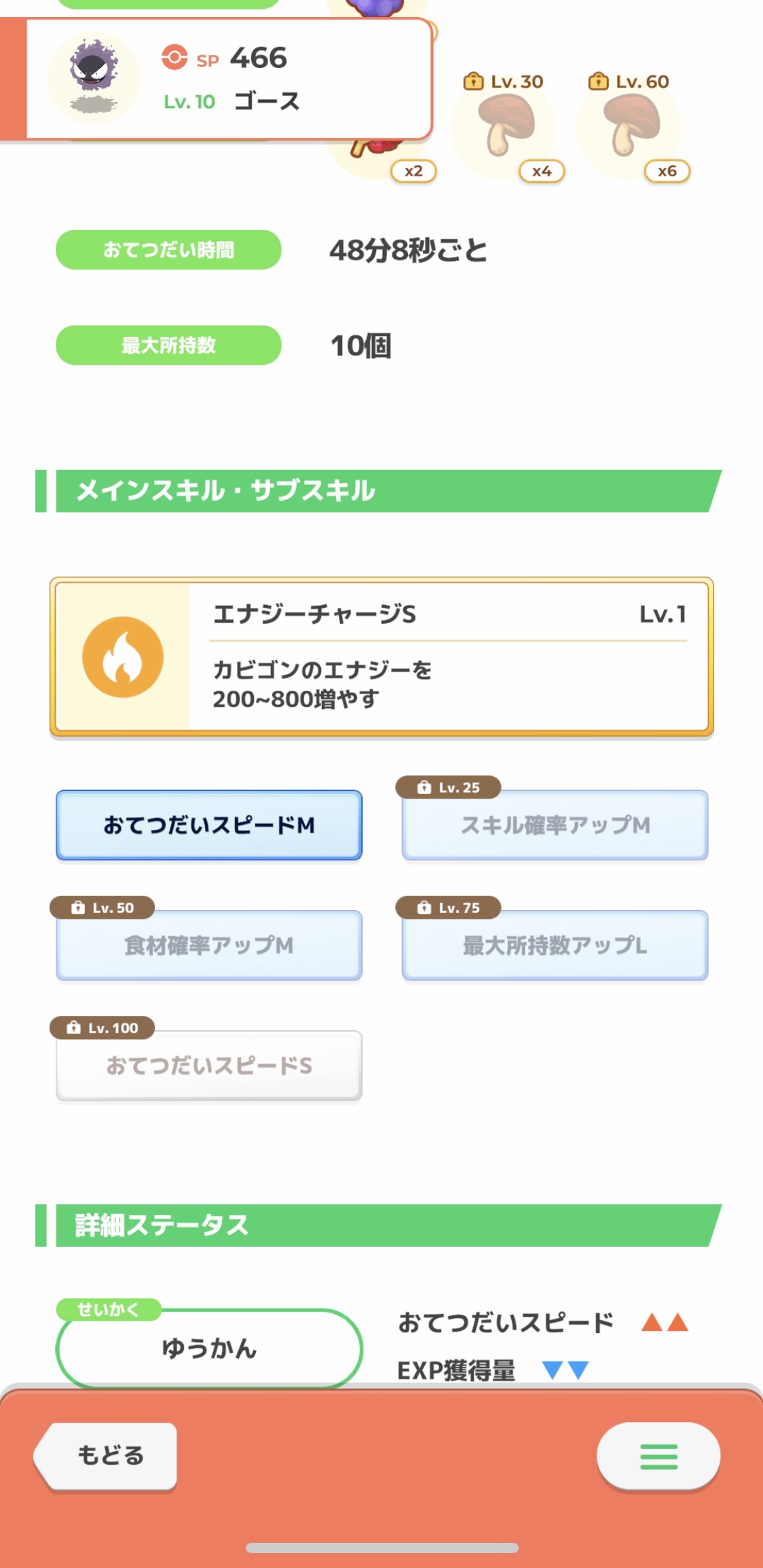Tap the おてつだい時間 green label

coord(168,250)
